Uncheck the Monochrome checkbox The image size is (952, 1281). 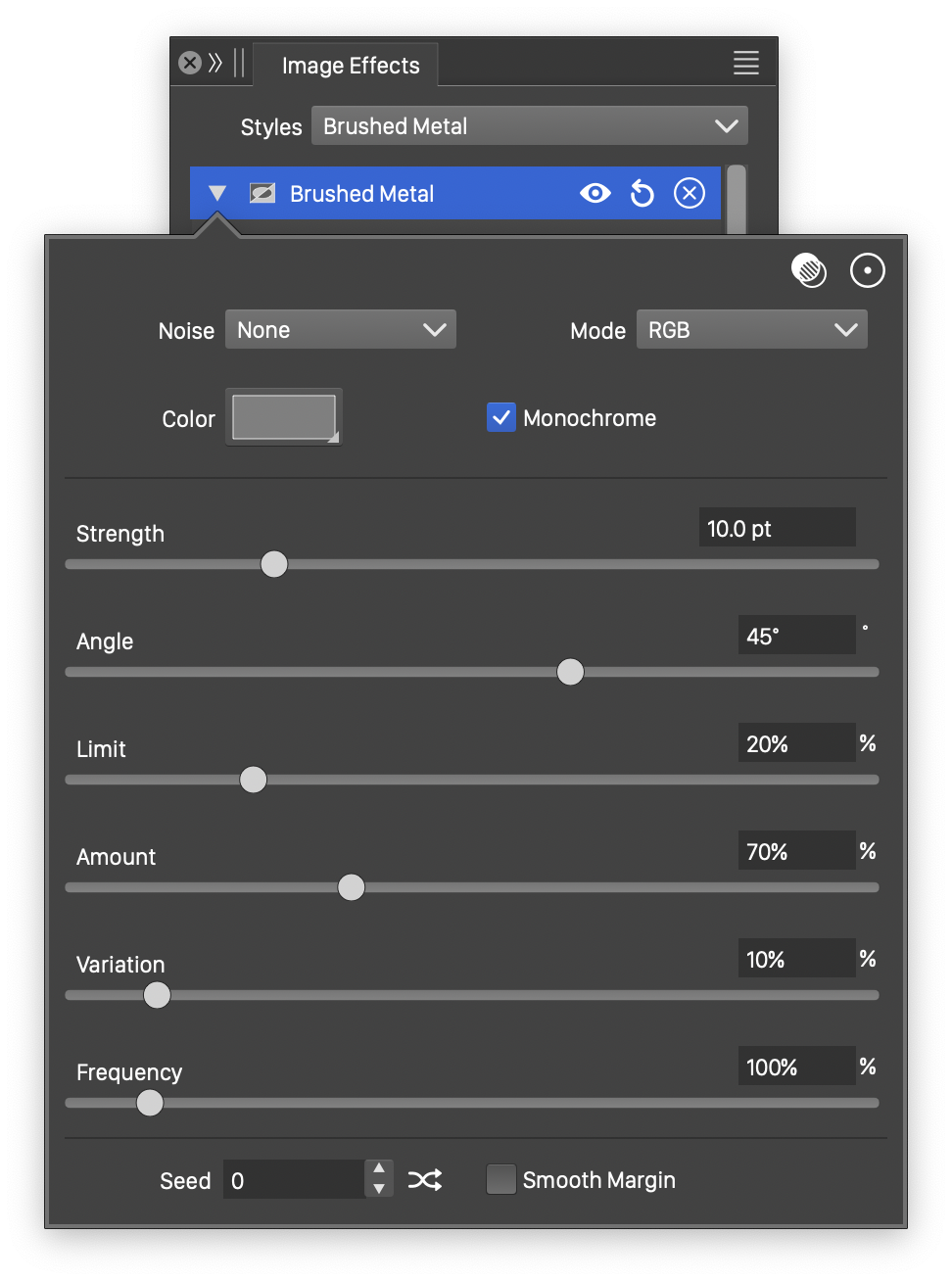click(501, 418)
